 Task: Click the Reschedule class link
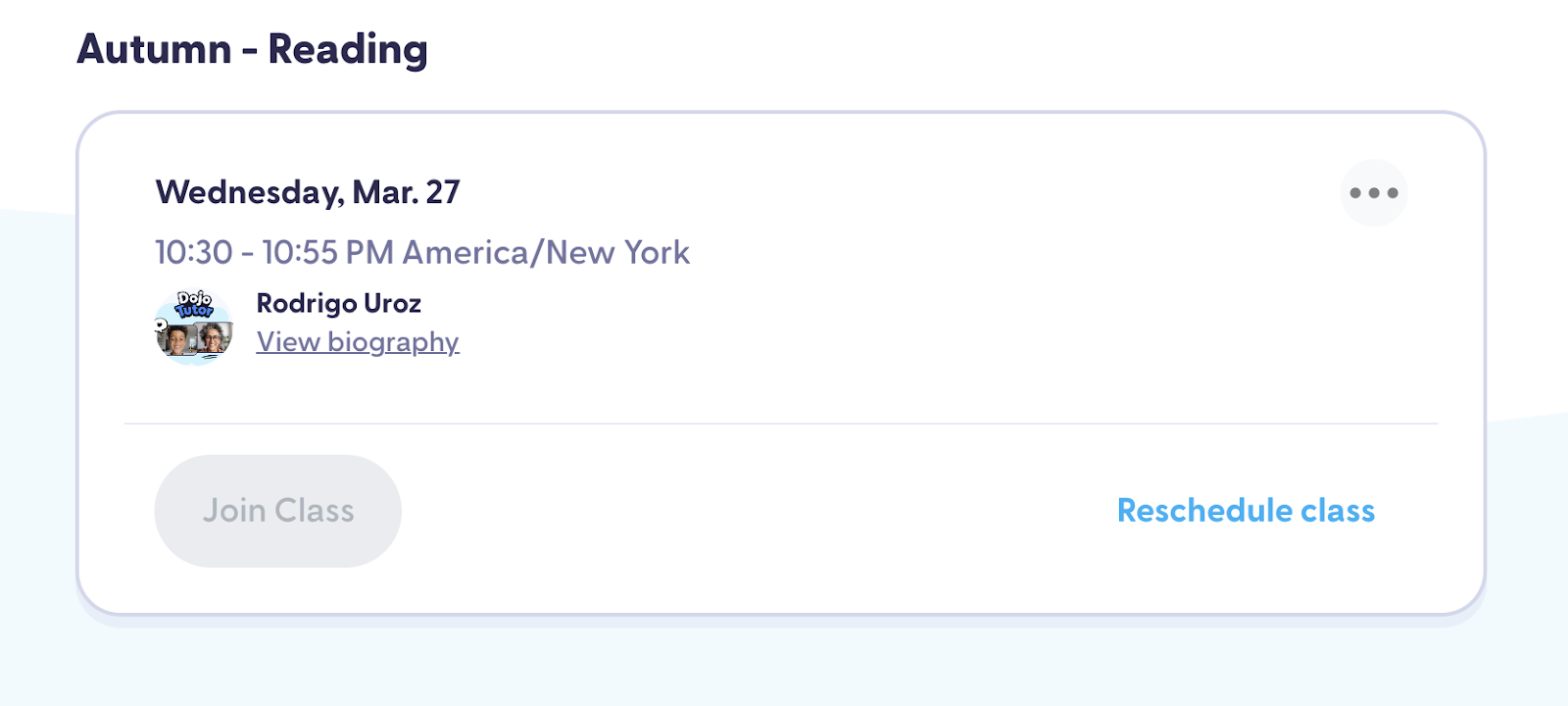click(x=1246, y=511)
